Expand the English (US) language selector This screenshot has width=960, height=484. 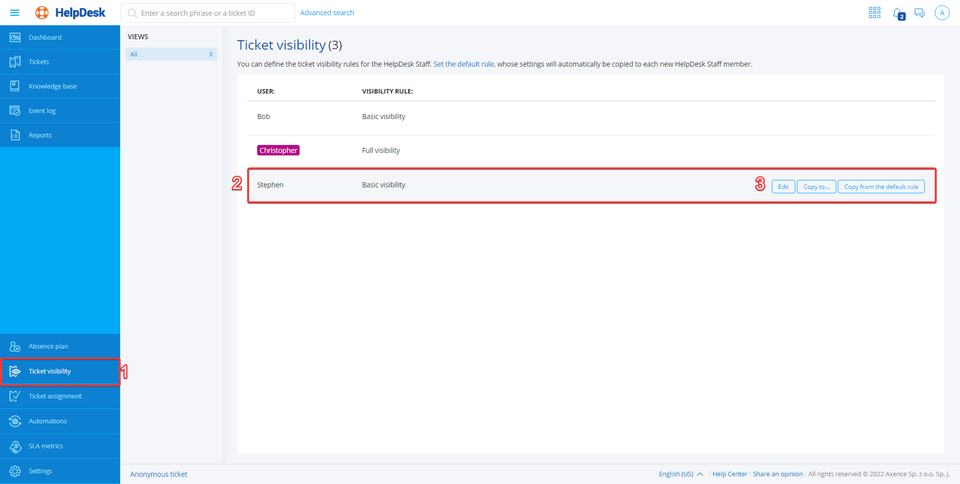(x=680, y=474)
